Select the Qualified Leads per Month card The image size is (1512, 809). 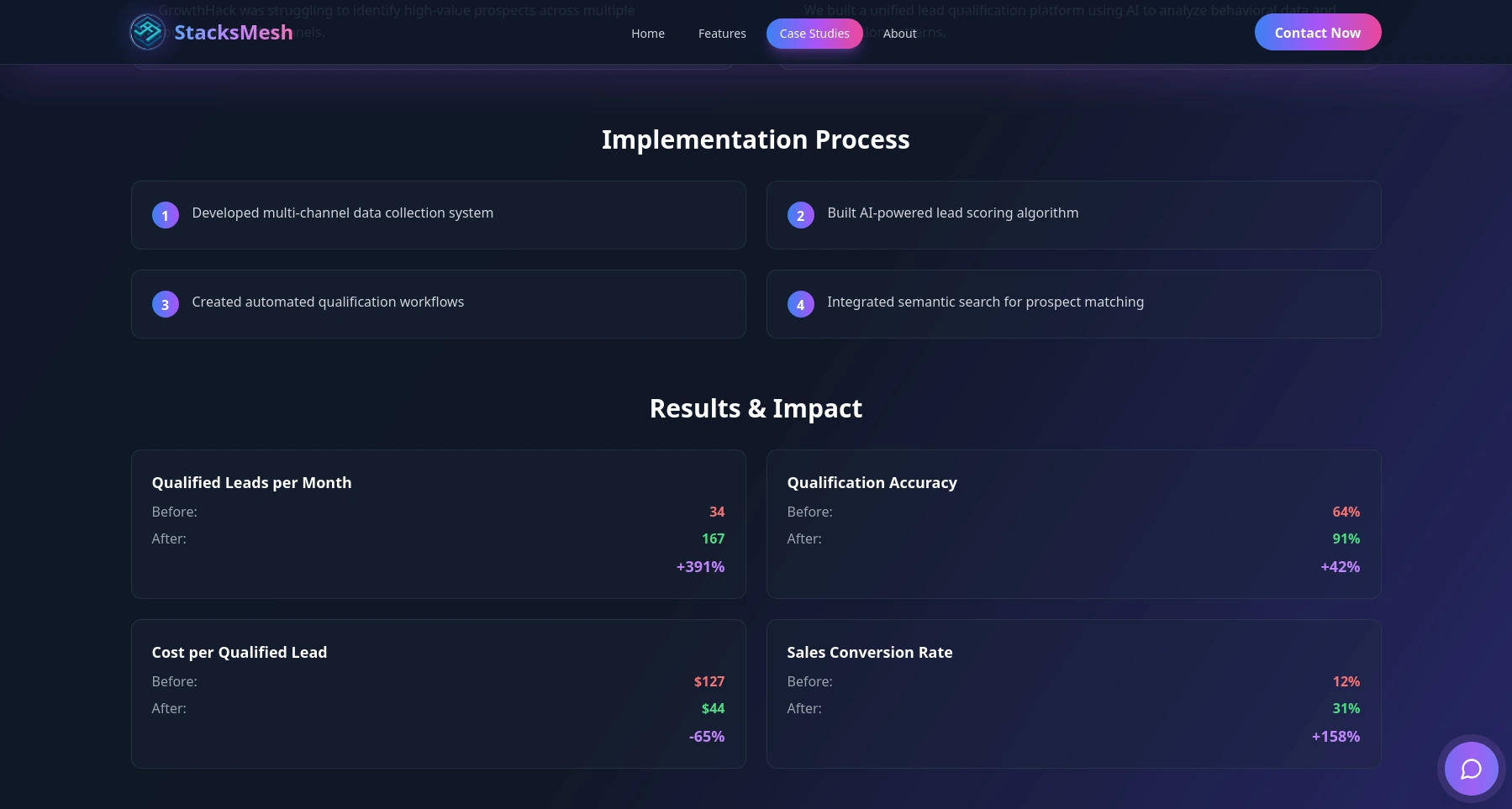click(438, 523)
